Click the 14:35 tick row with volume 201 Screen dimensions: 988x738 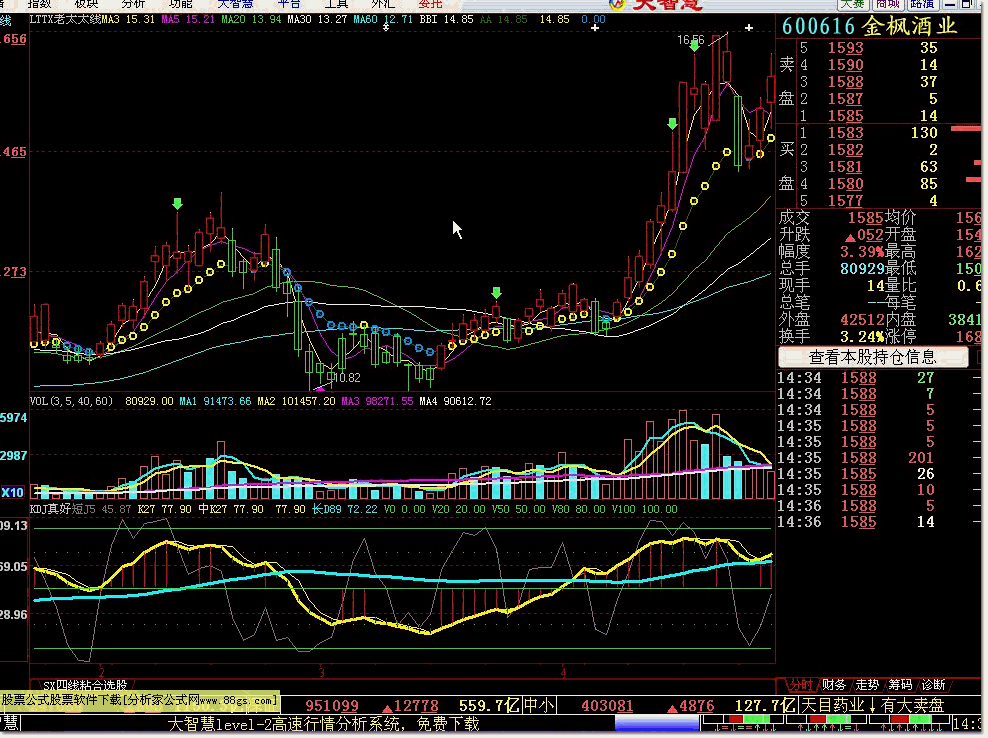point(857,458)
